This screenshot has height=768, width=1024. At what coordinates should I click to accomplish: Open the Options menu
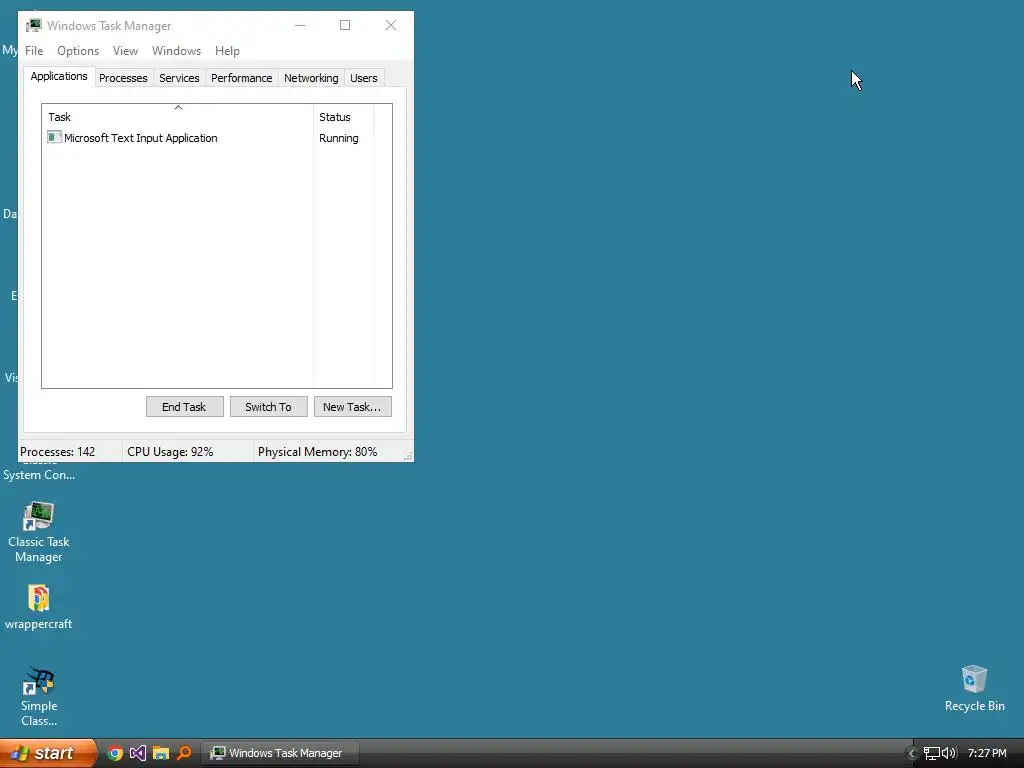78,51
